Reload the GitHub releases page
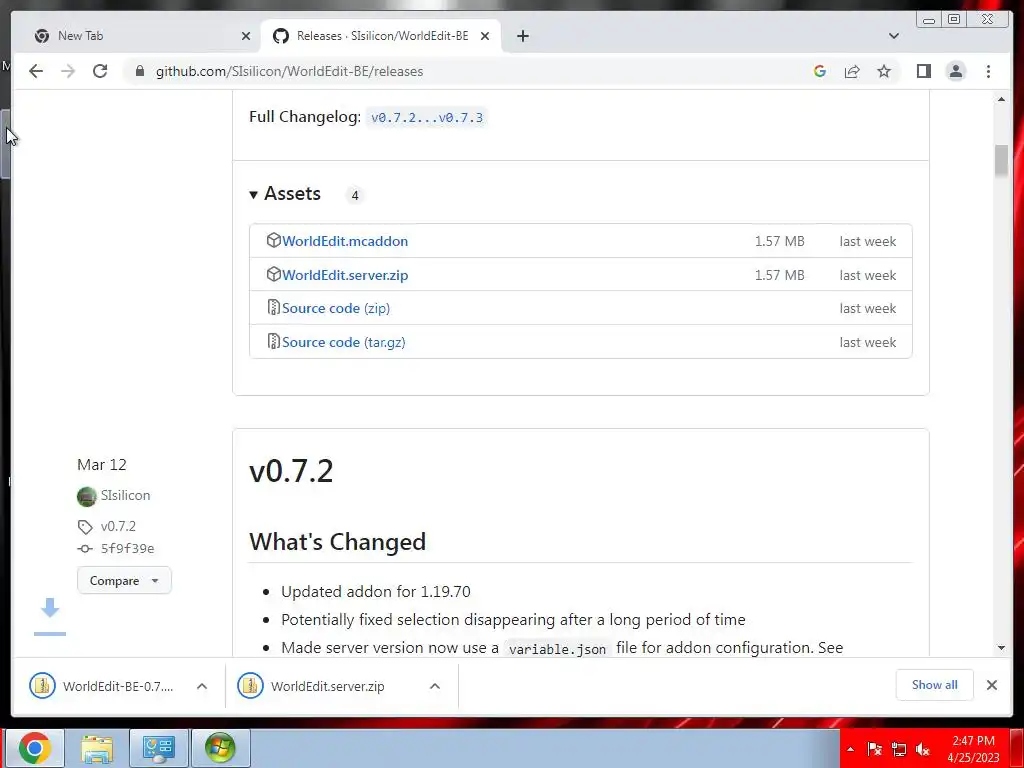The height and width of the screenshot is (768, 1024). click(x=100, y=71)
